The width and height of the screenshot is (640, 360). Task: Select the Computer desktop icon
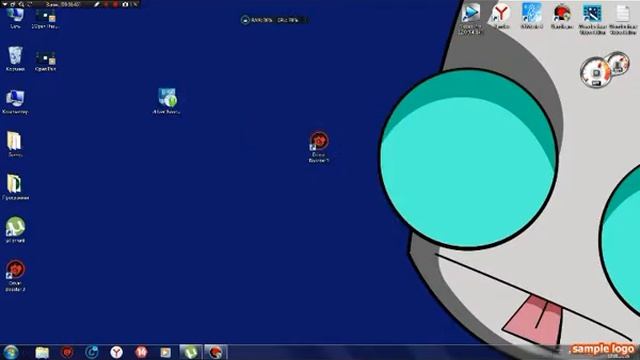(x=15, y=102)
